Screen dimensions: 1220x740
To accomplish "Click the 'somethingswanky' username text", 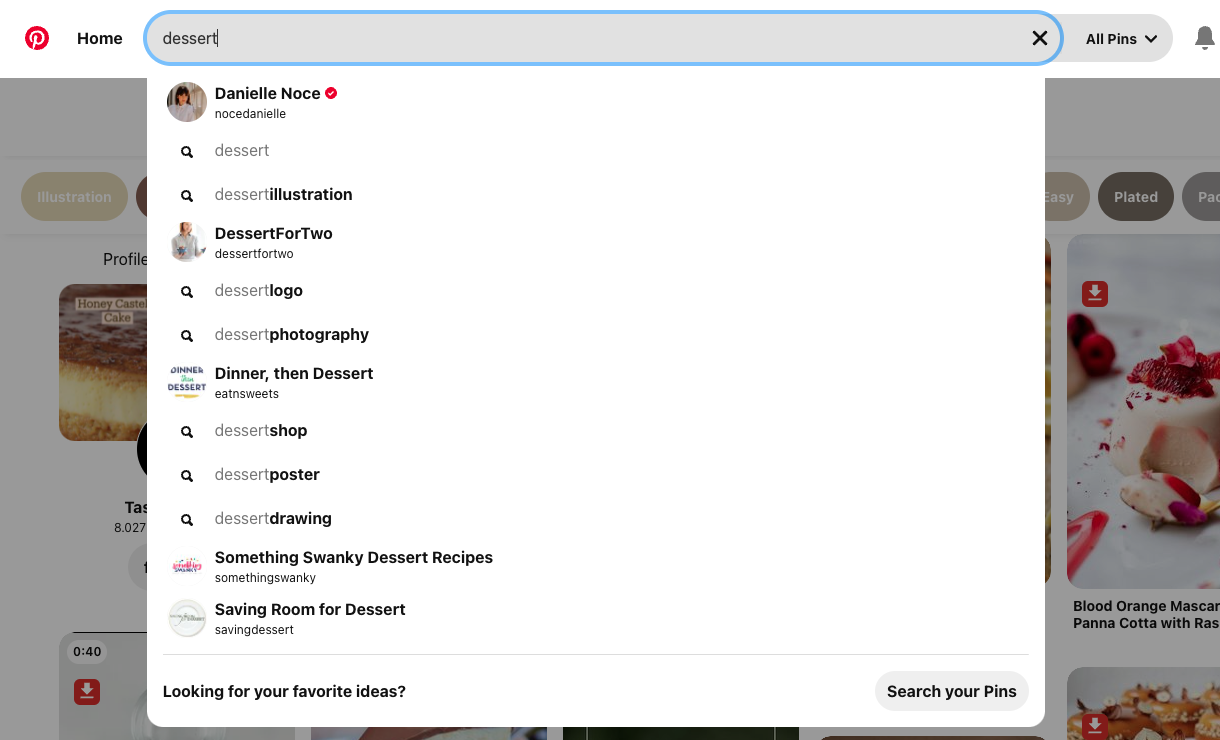I will pyautogui.click(x=265, y=578).
